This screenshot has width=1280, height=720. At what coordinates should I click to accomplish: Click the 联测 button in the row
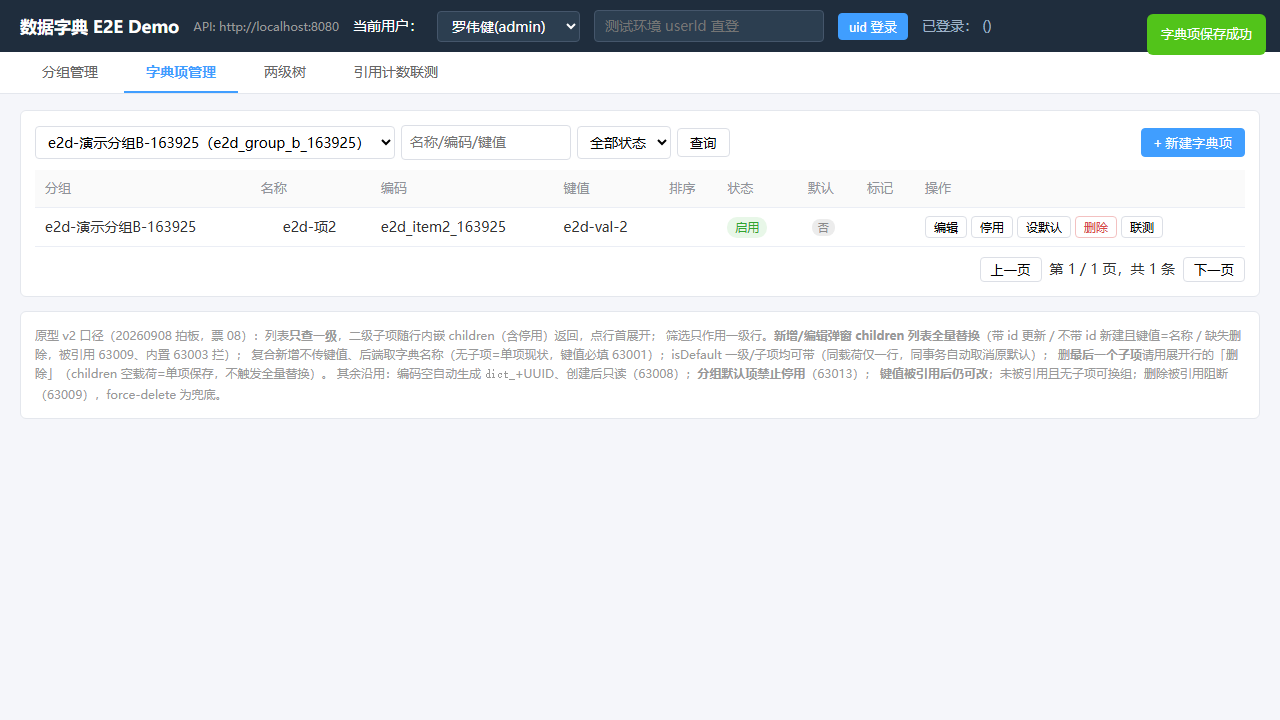tap(1142, 227)
